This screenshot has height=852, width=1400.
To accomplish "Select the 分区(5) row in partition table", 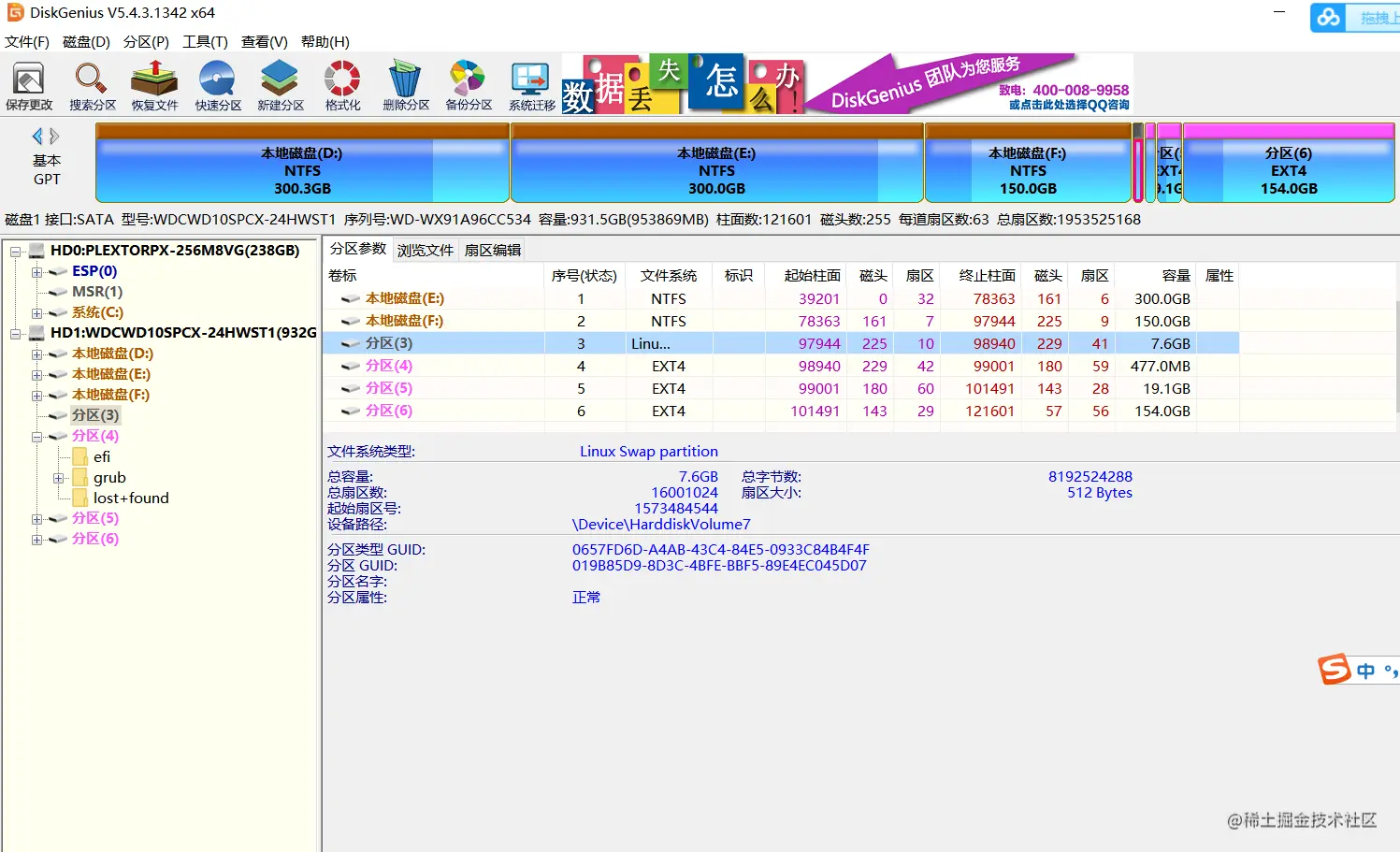I will pos(781,389).
